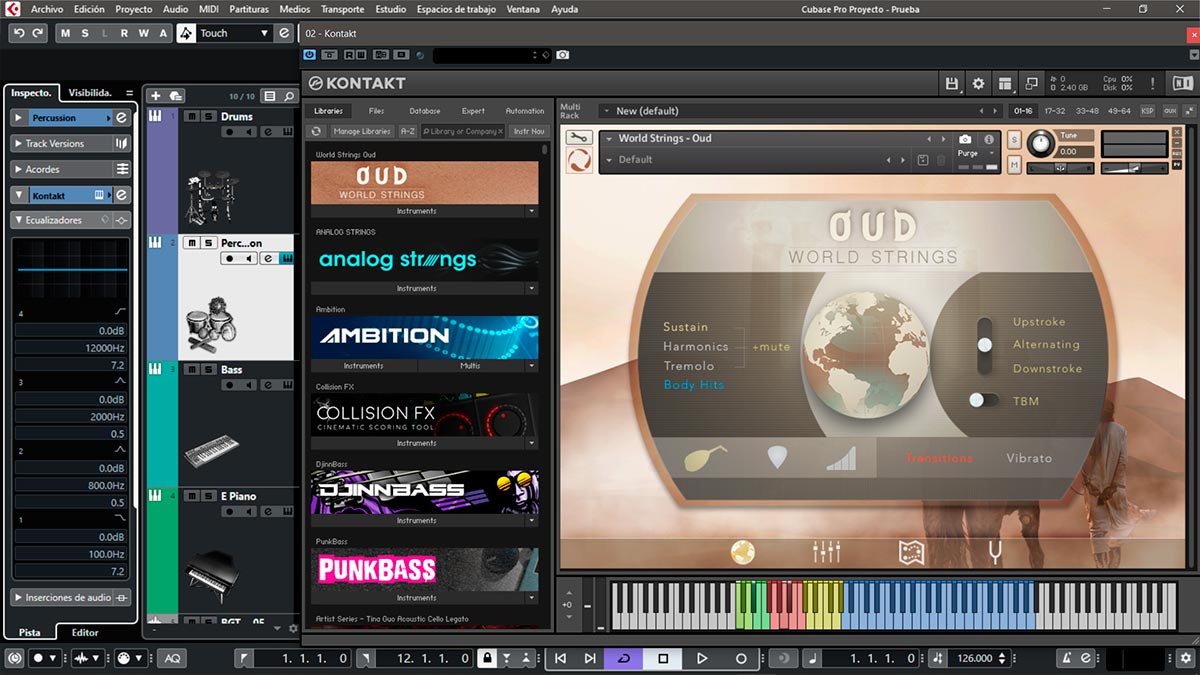
Task: Open the map page icon
Action: pyautogui.click(x=911, y=551)
